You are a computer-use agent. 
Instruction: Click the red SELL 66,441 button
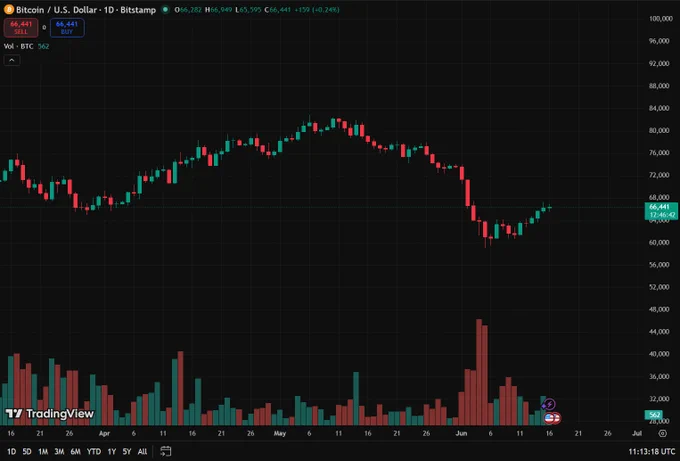click(21, 28)
